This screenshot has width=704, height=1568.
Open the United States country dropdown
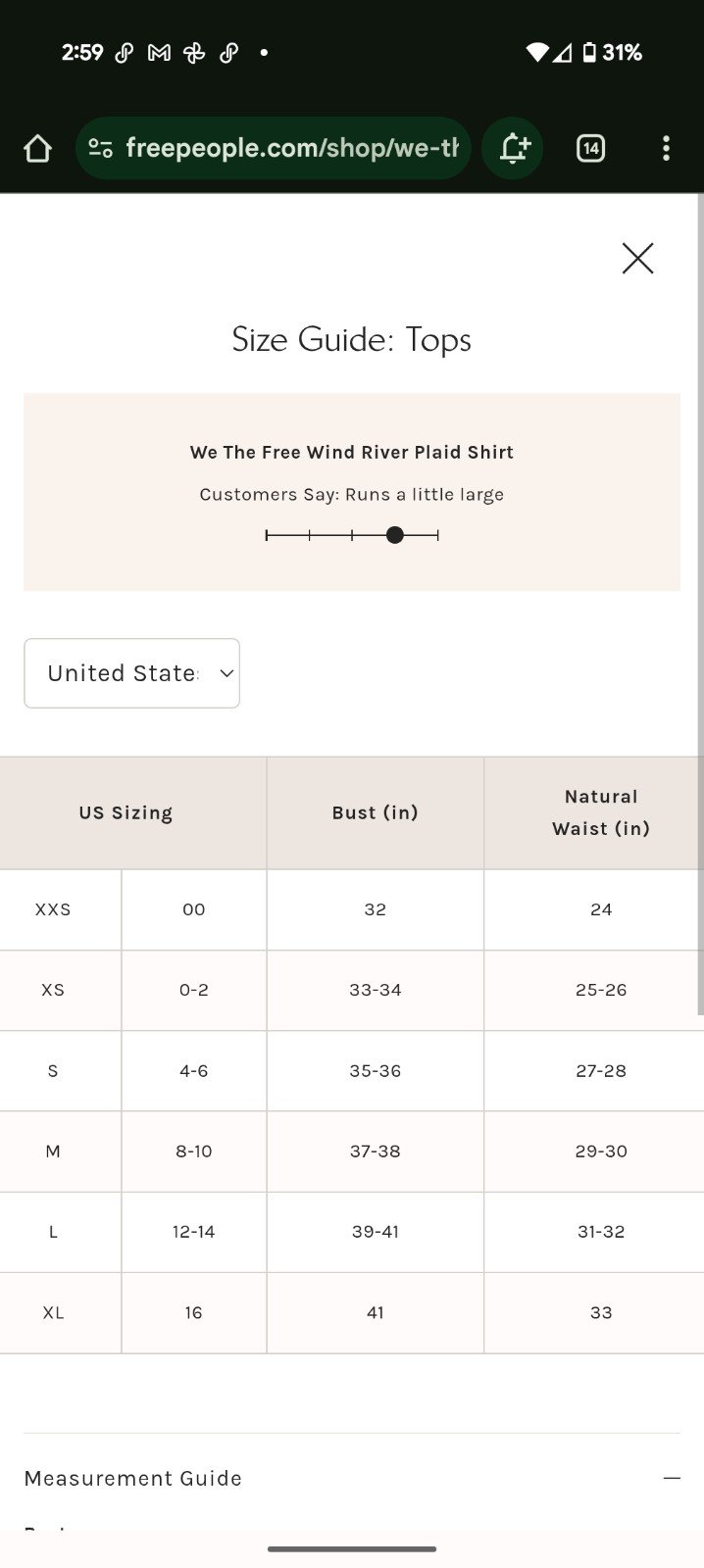click(131, 673)
